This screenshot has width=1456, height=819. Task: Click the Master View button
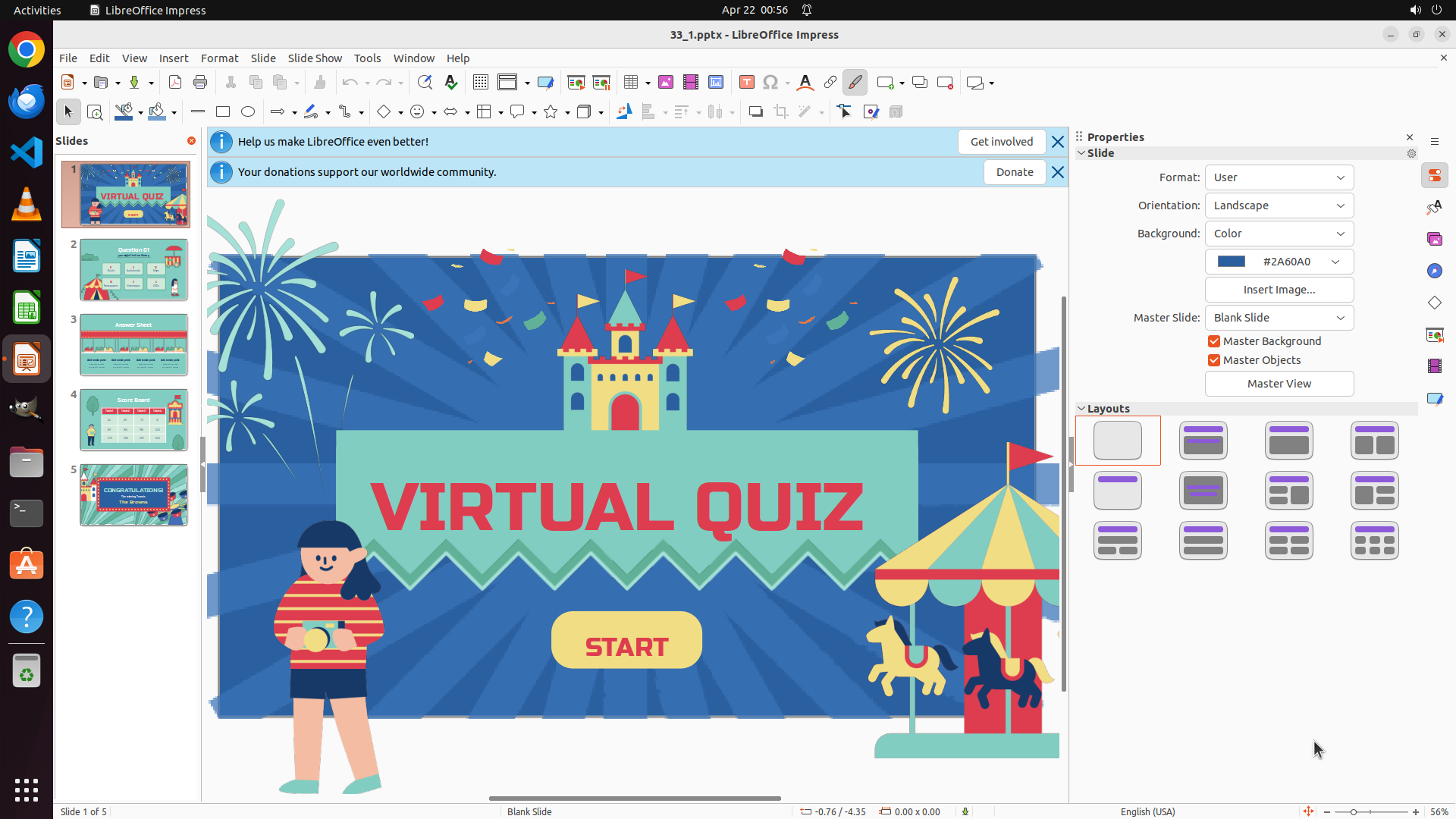pyautogui.click(x=1279, y=384)
